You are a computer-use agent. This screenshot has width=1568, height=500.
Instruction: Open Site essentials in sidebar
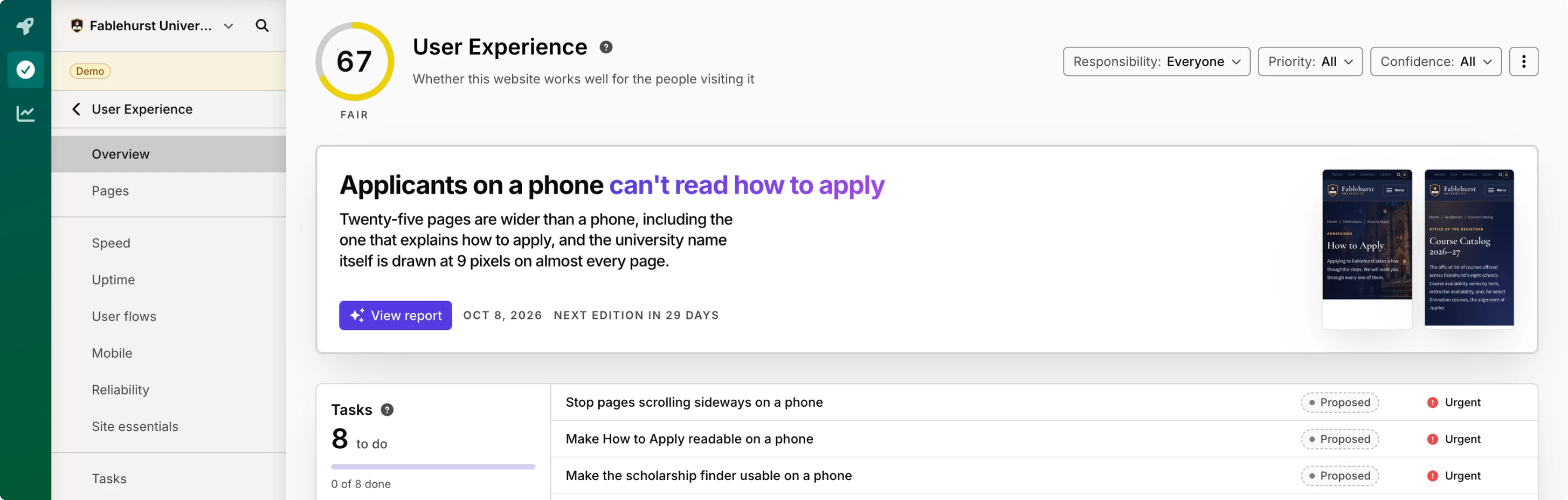coord(169,426)
